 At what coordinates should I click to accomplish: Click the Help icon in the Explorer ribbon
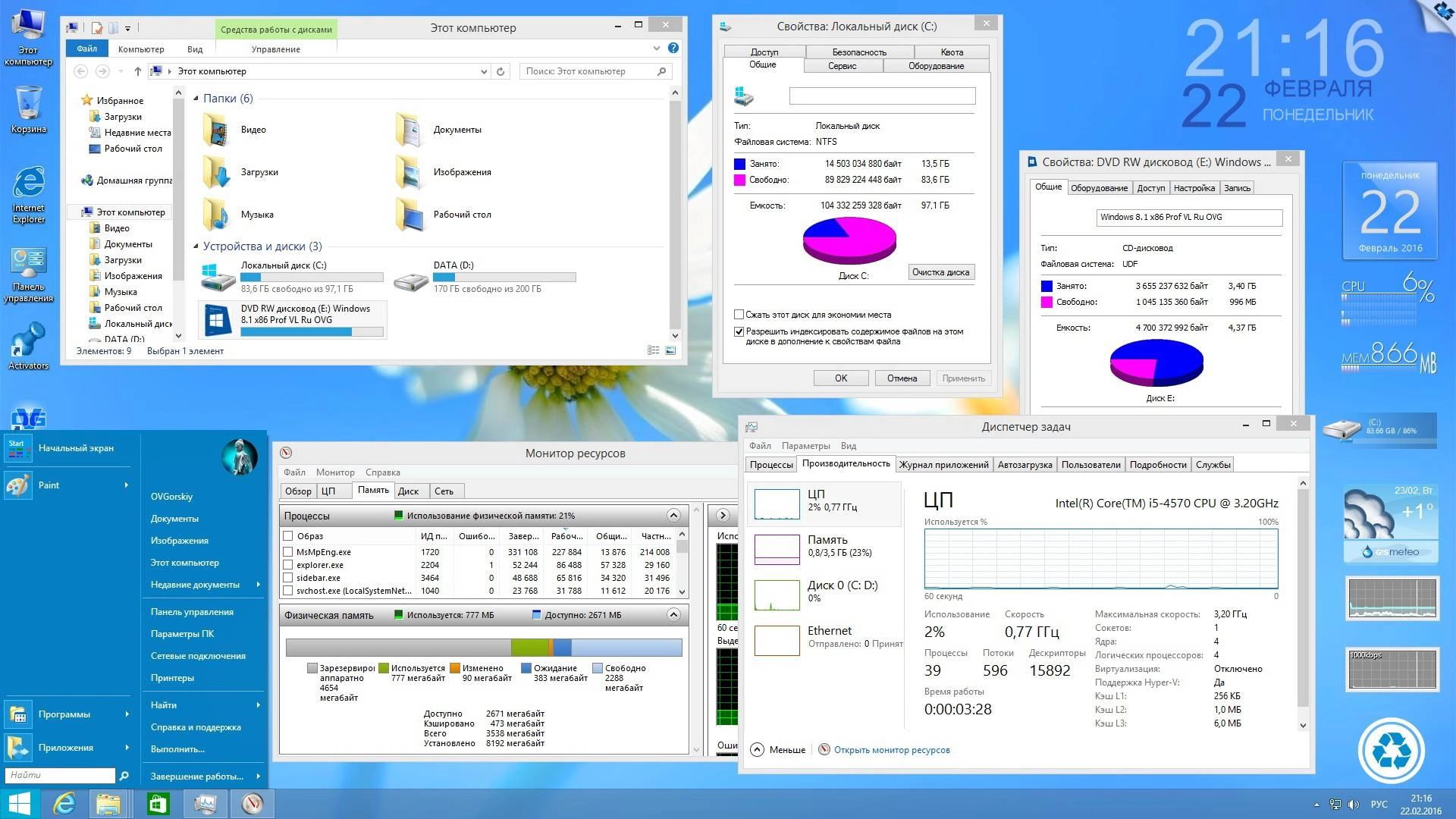click(673, 48)
